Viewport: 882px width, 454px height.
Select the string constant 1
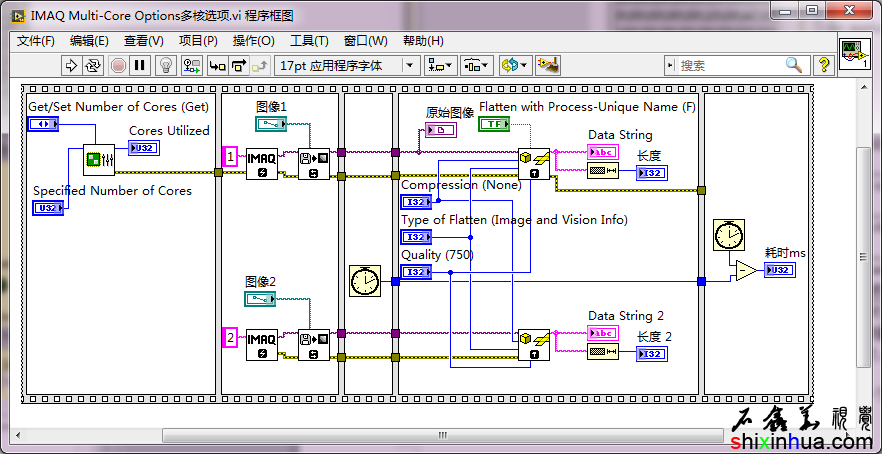click(x=231, y=156)
